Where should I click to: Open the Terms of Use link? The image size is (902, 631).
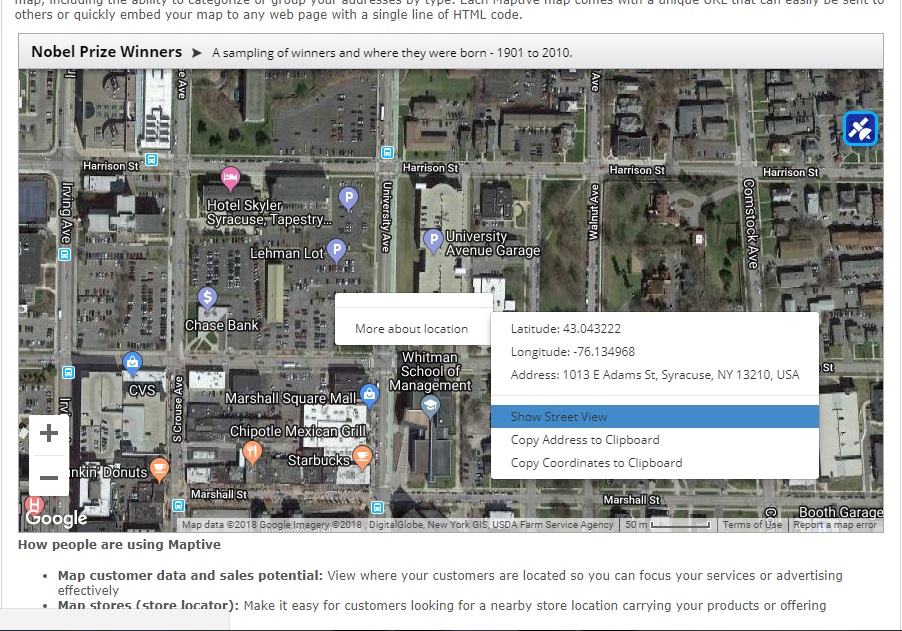[x=752, y=525]
